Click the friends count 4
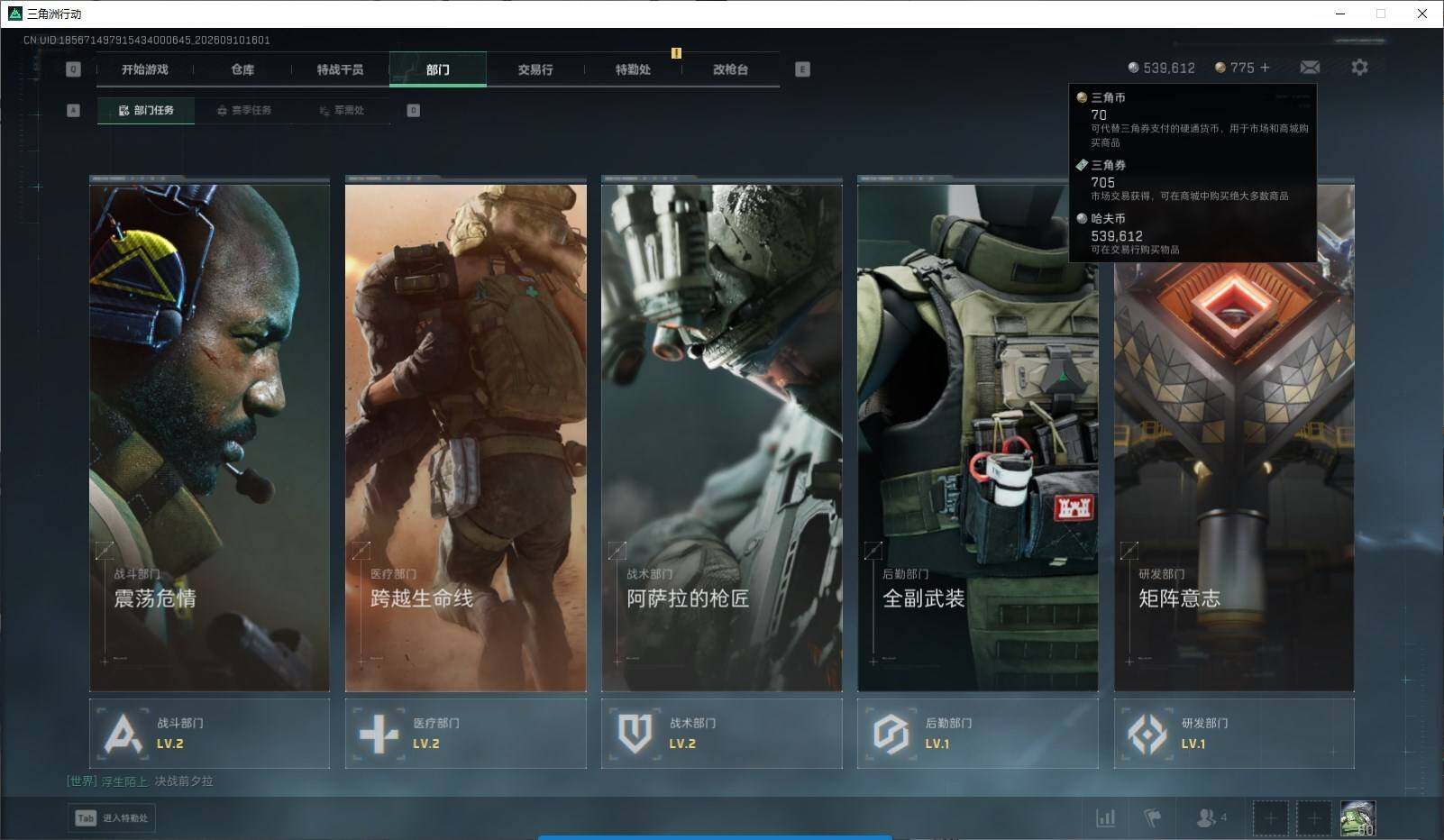The width and height of the screenshot is (1444, 840). click(x=1223, y=817)
